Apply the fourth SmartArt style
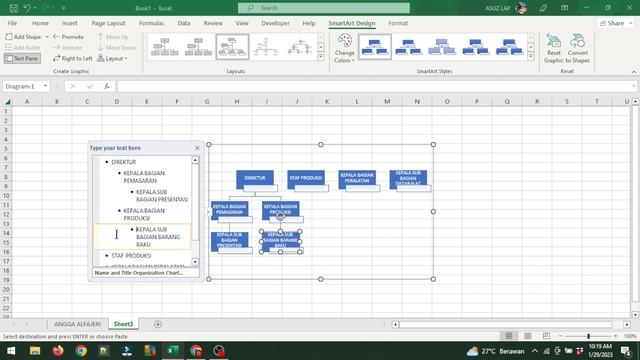 point(476,47)
